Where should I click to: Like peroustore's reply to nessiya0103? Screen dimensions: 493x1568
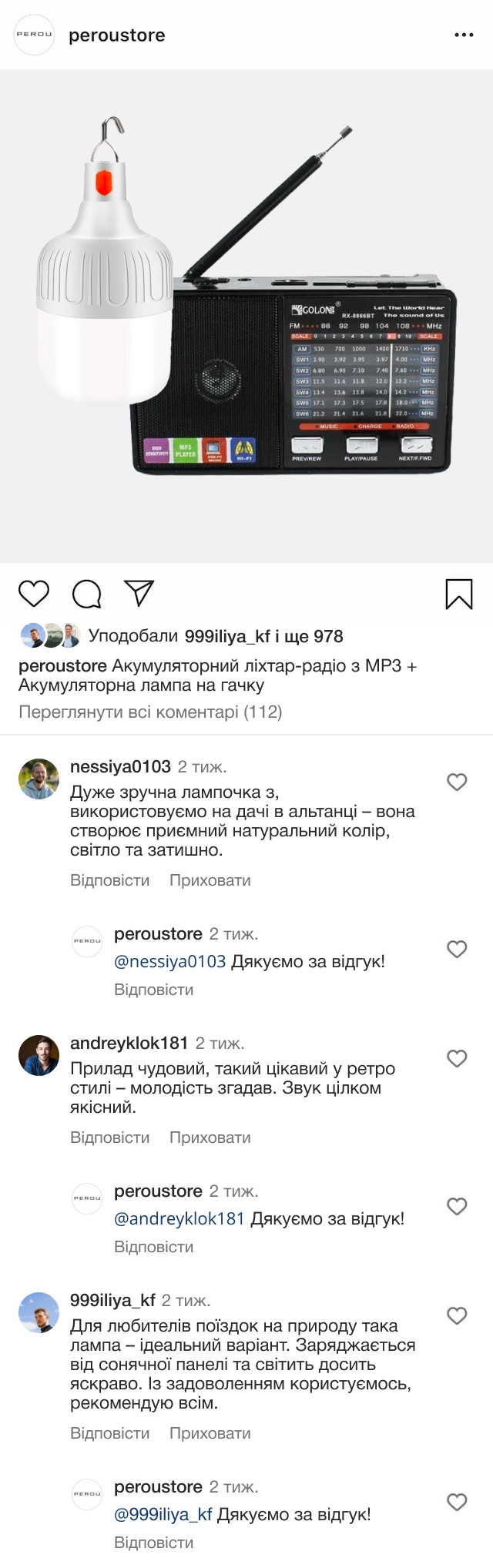click(457, 949)
